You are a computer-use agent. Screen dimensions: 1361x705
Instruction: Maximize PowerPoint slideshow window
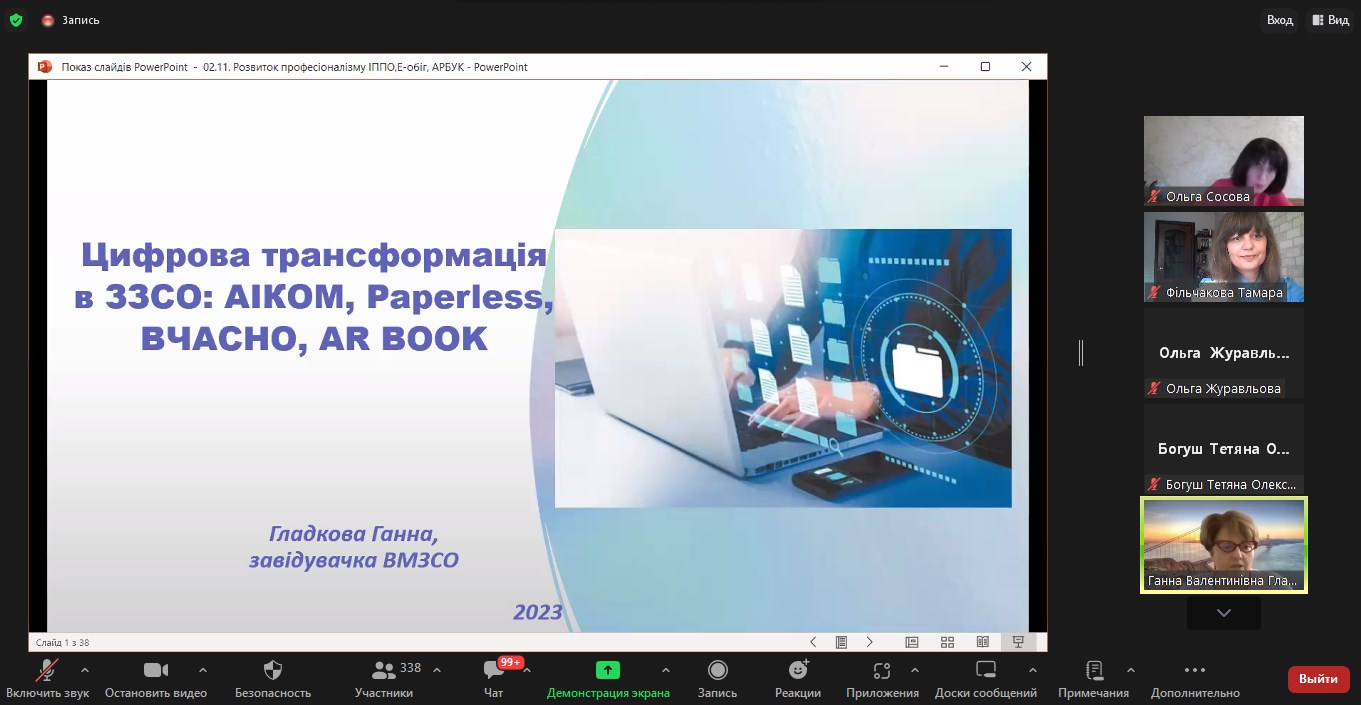(x=985, y=67)
